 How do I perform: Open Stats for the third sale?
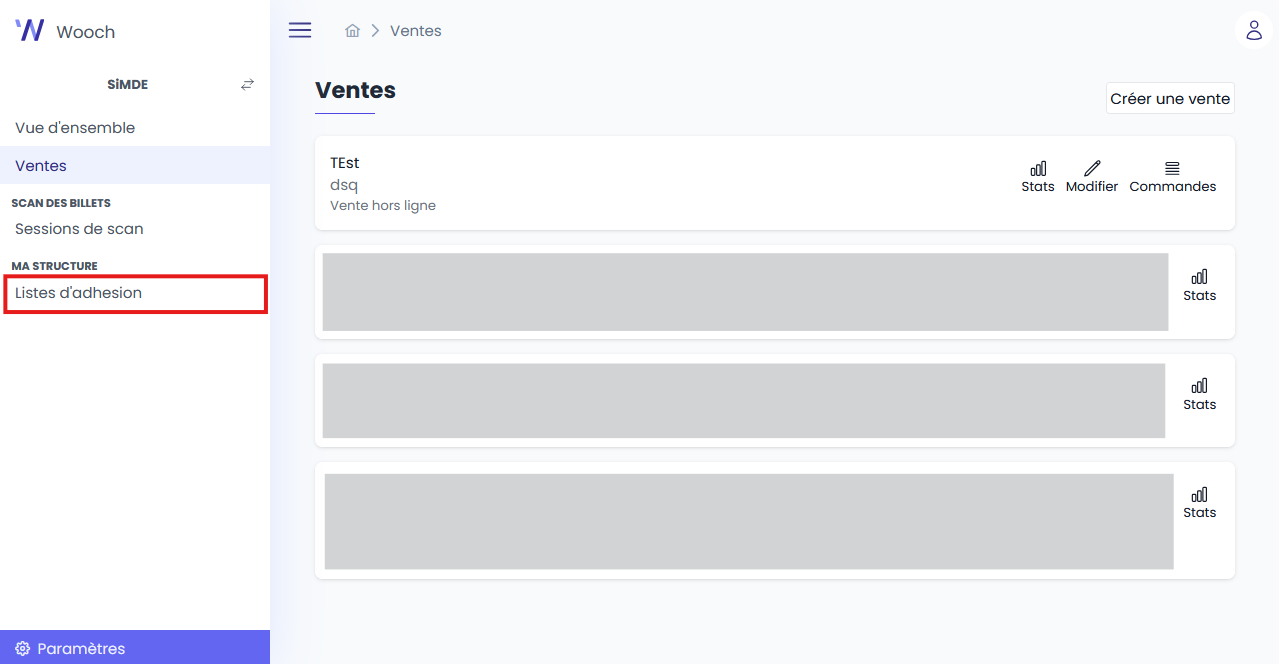1199,394
